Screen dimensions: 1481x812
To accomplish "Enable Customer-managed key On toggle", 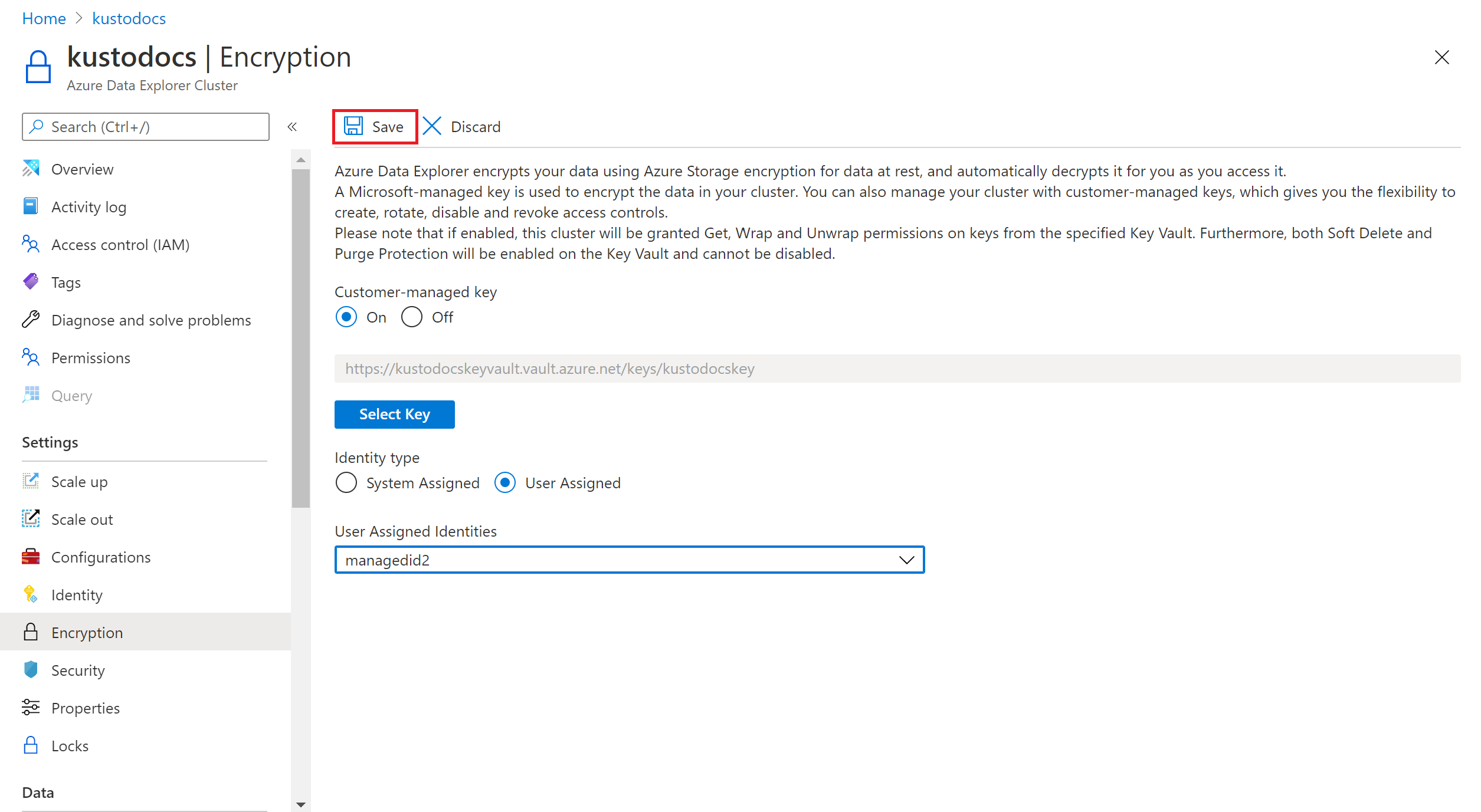I will 346,317.
